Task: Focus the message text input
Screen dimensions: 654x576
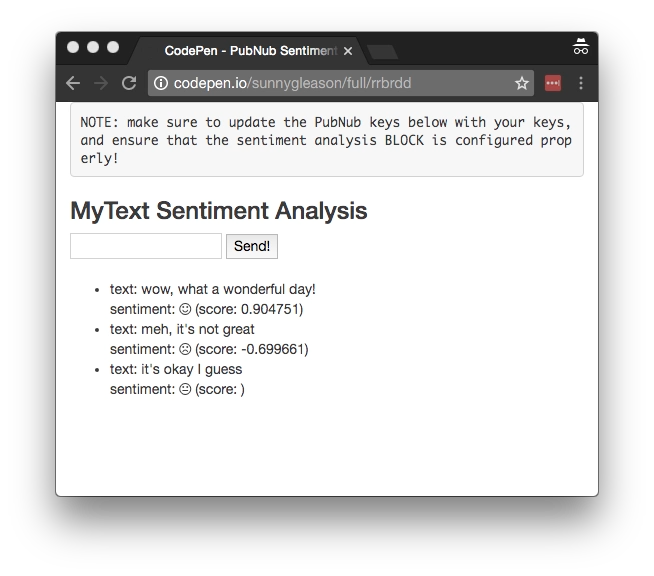Action: pyautogui.click(x=146, y=246)
